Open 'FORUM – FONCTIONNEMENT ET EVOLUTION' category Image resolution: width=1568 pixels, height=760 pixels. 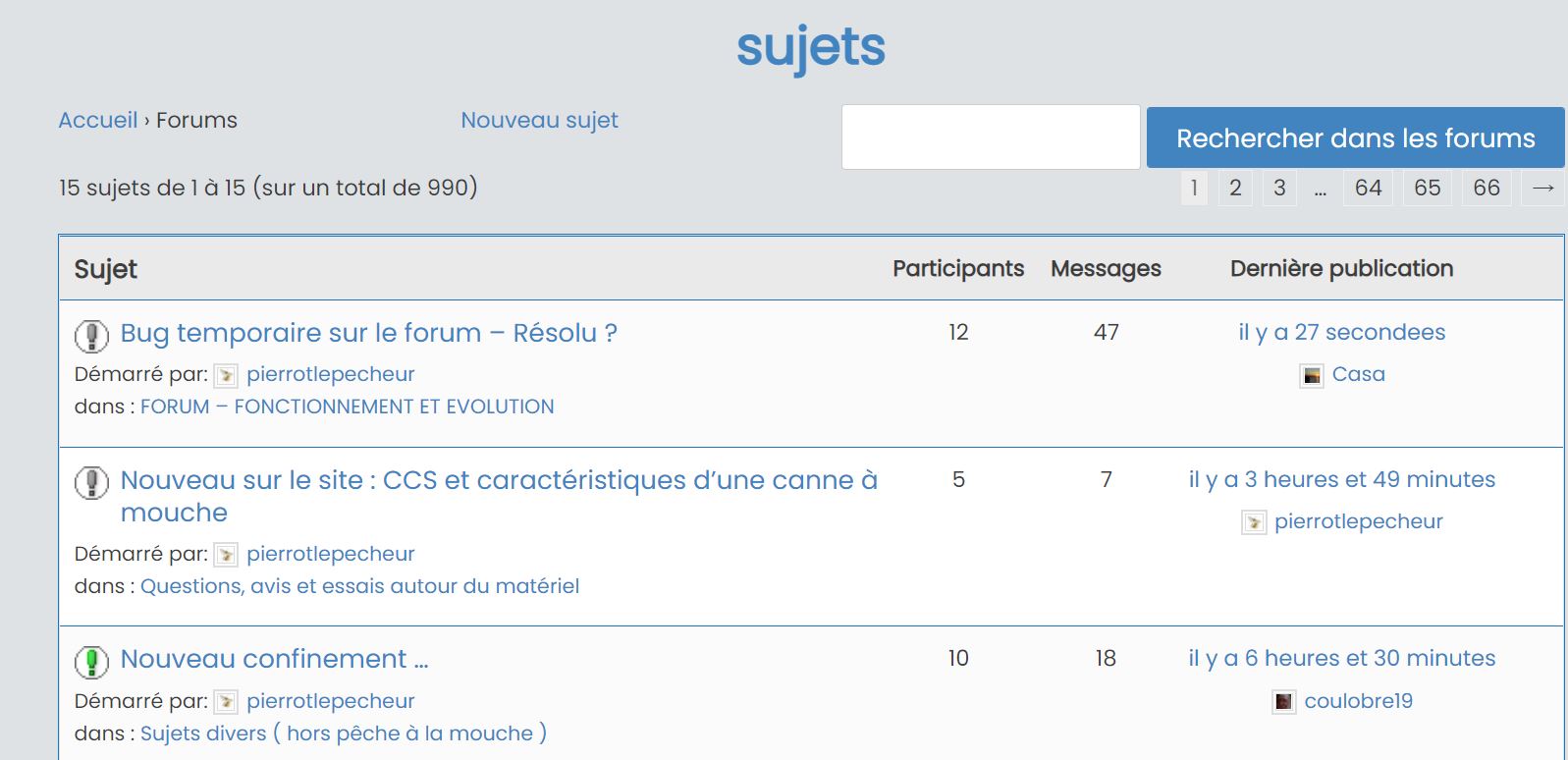point(347,407)
